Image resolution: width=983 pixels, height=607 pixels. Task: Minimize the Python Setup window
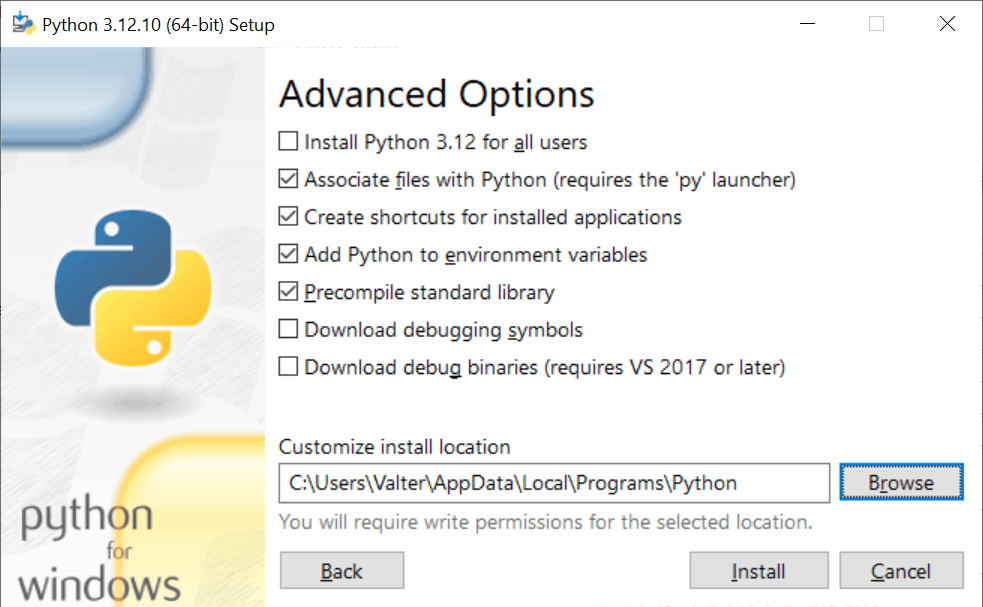coord(807,23)
